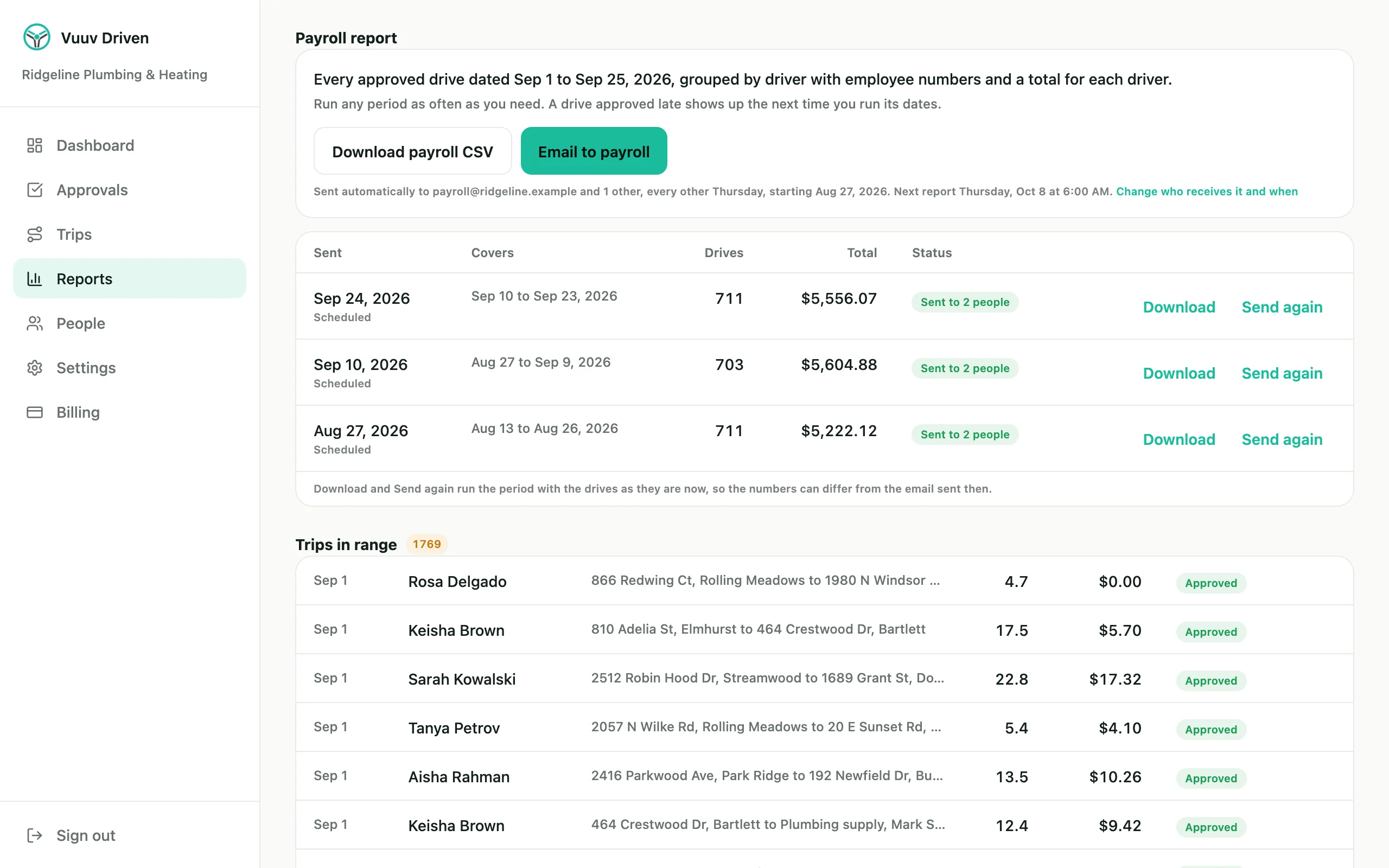This screenshot has width=1389, height=868.
Task: Click the $10.26 amount
Action: [1114, 777]
